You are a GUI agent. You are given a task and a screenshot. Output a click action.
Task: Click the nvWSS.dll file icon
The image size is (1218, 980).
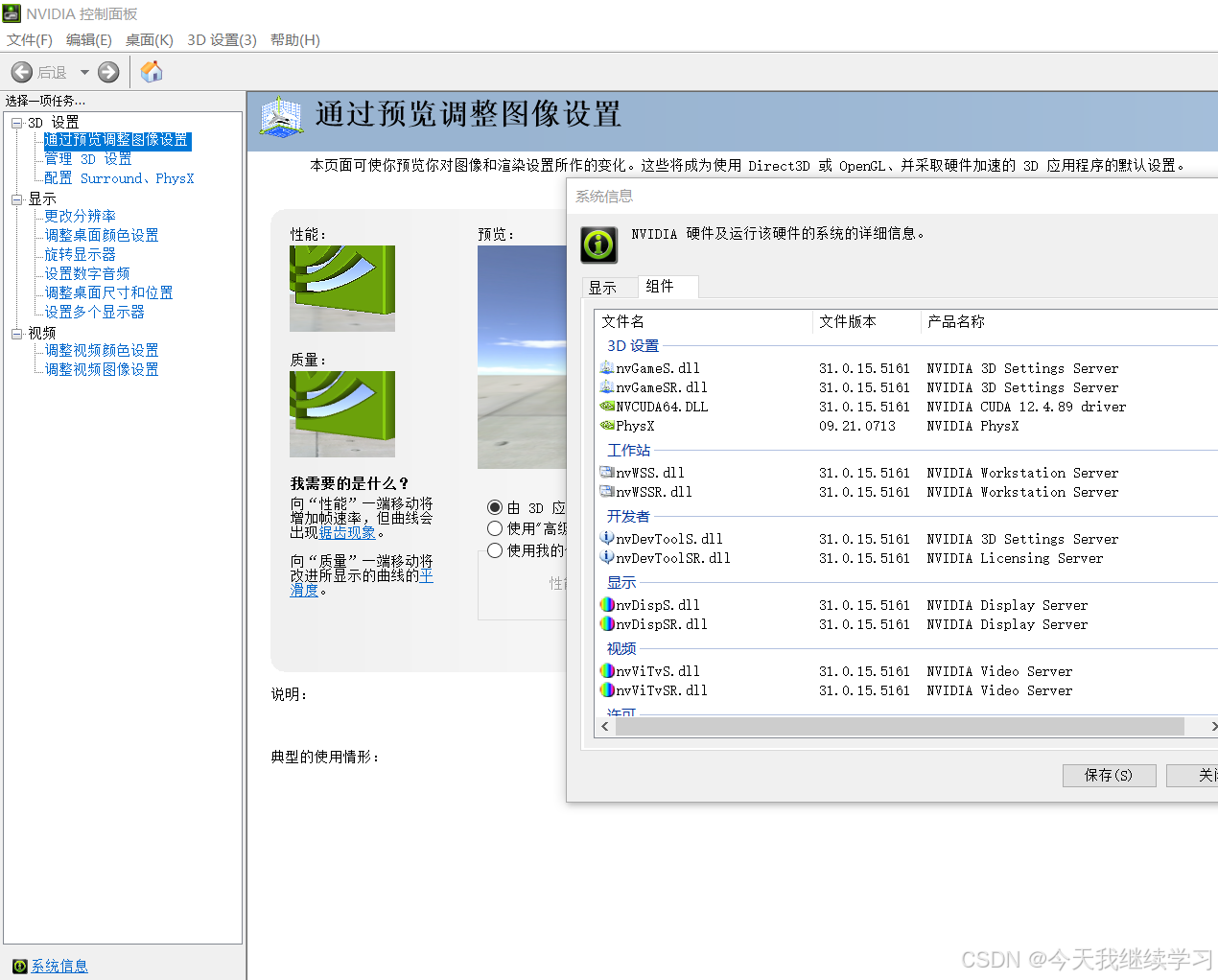pyautogui.click(x=607, y=472)
